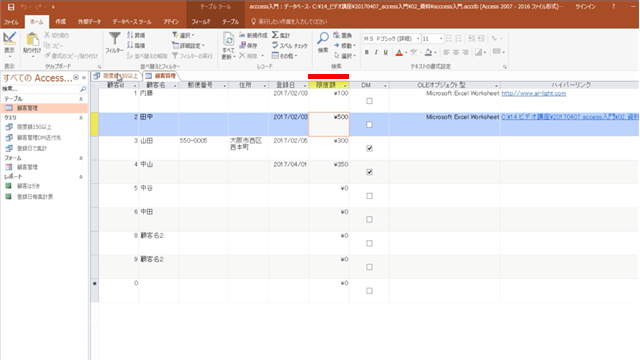The width and height of the screenshot is (640, 360).
Task: Open the 詳細設定 advanced filter button
Action: pos(188,45)
